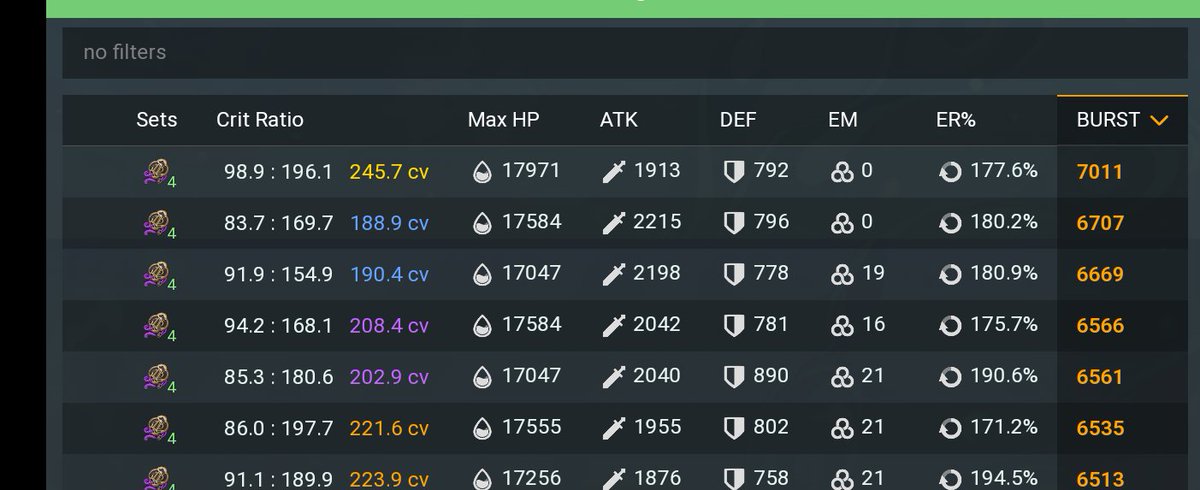The width and height of the screenshot is (1200, 490).
Task: Sort table by Sets column
Action: pos(156,120)
